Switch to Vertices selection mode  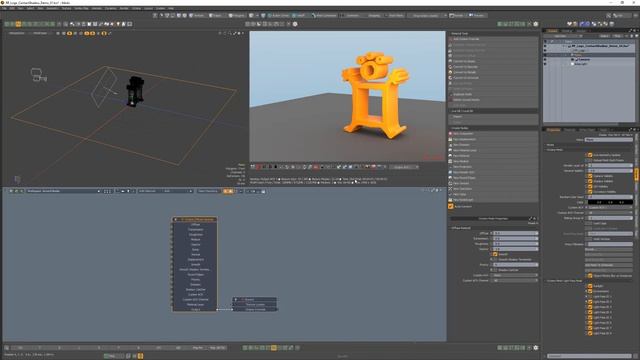point(198,16)
